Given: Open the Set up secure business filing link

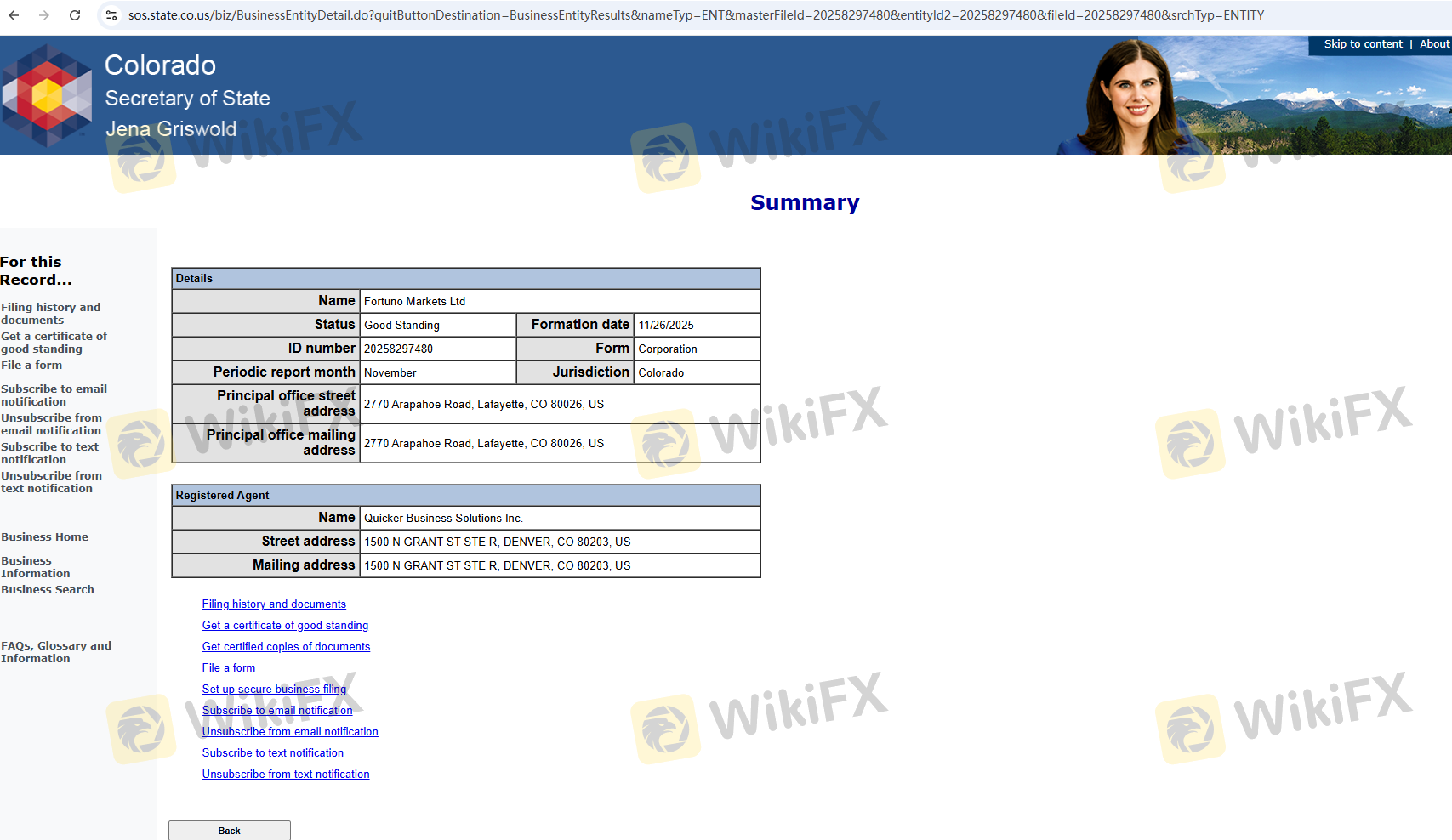Looking at the screenshot, I should click(x=274, y=690).
